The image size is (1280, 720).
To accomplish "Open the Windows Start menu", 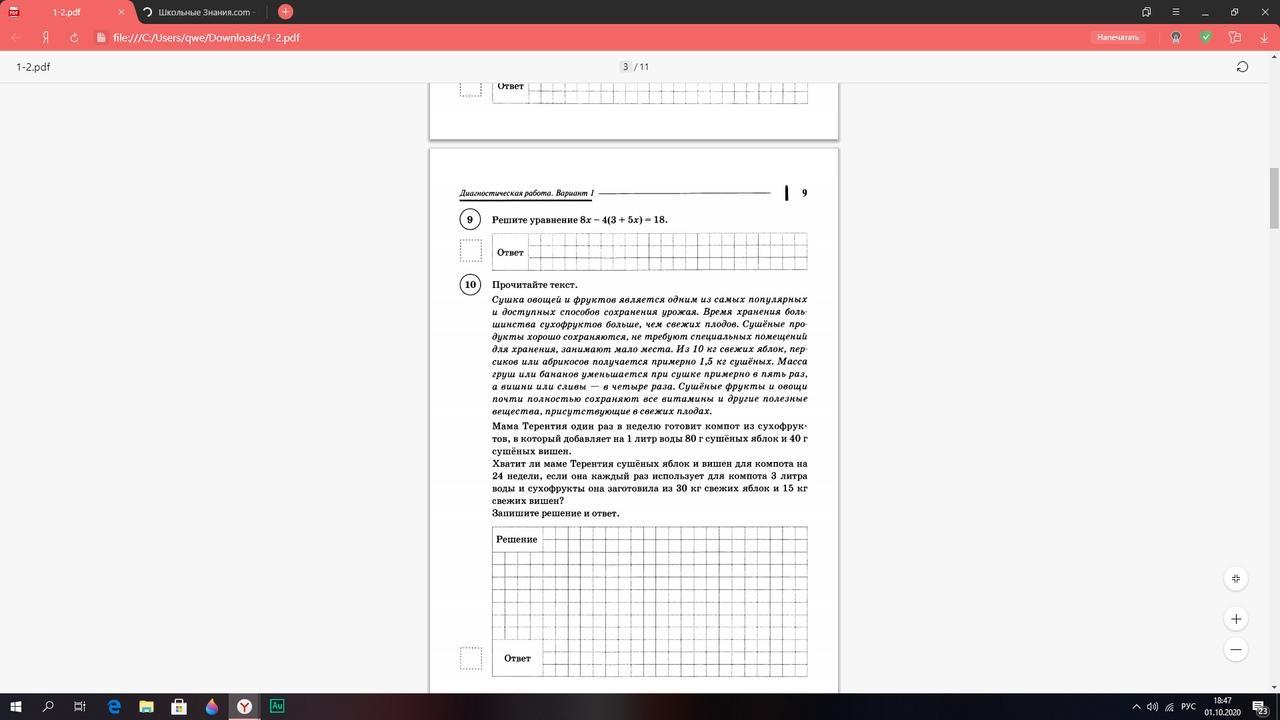I will point(16,706).
